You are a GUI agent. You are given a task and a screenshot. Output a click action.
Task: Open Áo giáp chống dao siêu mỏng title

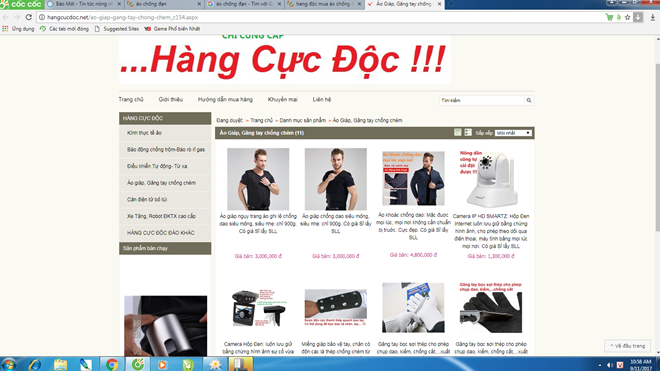pos(335,224)
